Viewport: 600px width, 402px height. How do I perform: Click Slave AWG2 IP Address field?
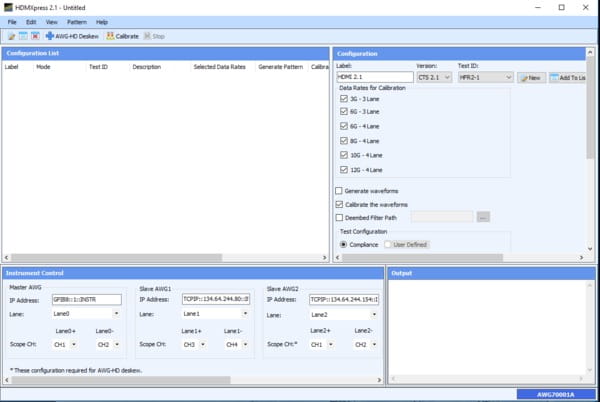click(x=344, y=299)
